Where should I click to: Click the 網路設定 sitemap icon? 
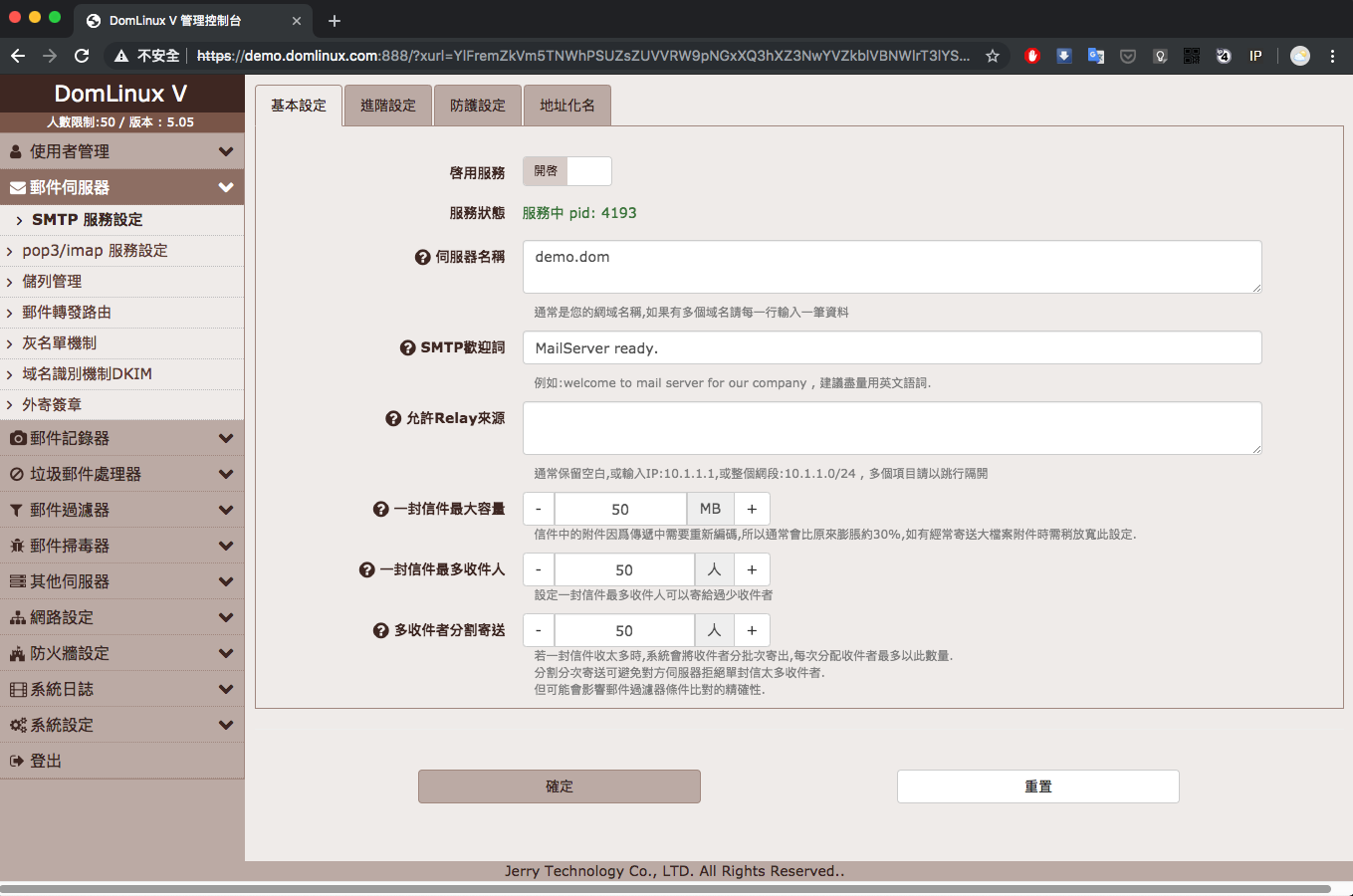(x=18, y=618)
